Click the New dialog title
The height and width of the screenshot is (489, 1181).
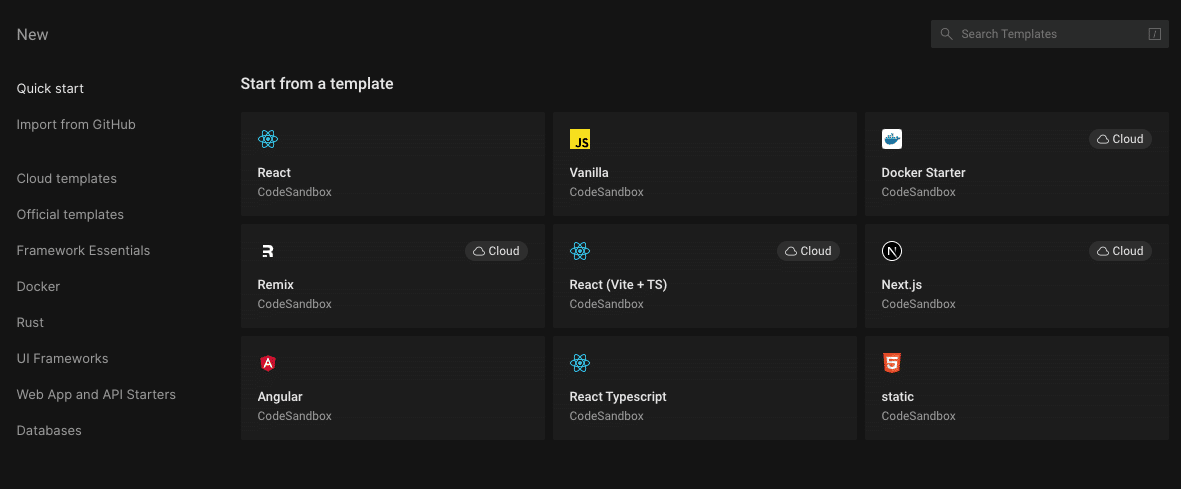pos(32,35)
